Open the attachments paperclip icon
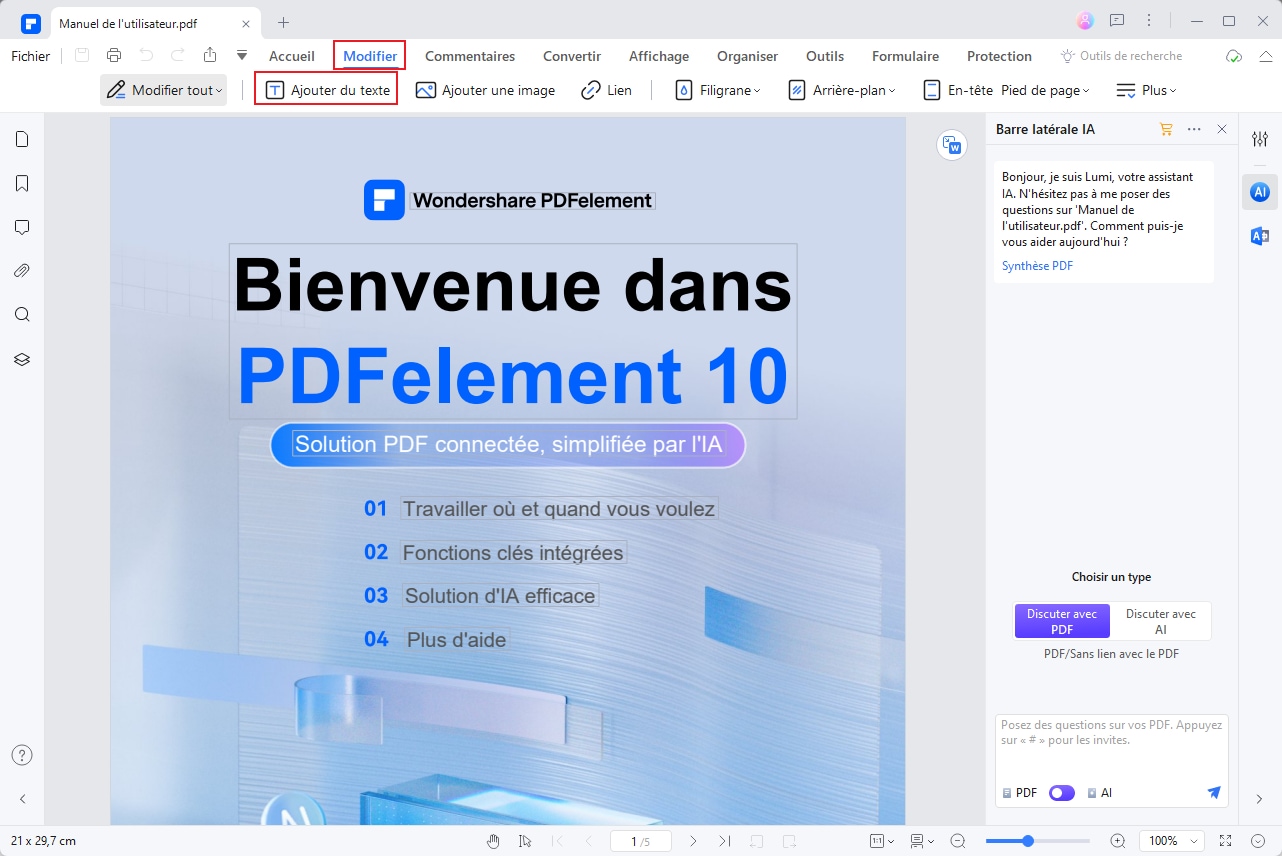 [x=22, y=271]
